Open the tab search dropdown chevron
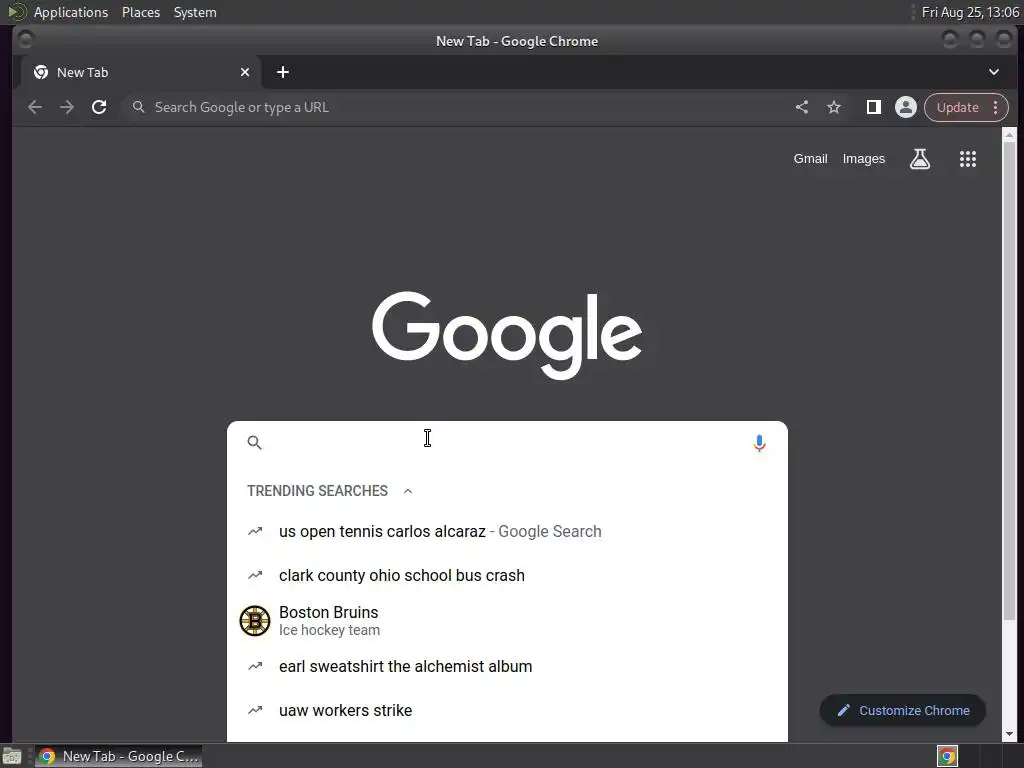 coord(993,72)
